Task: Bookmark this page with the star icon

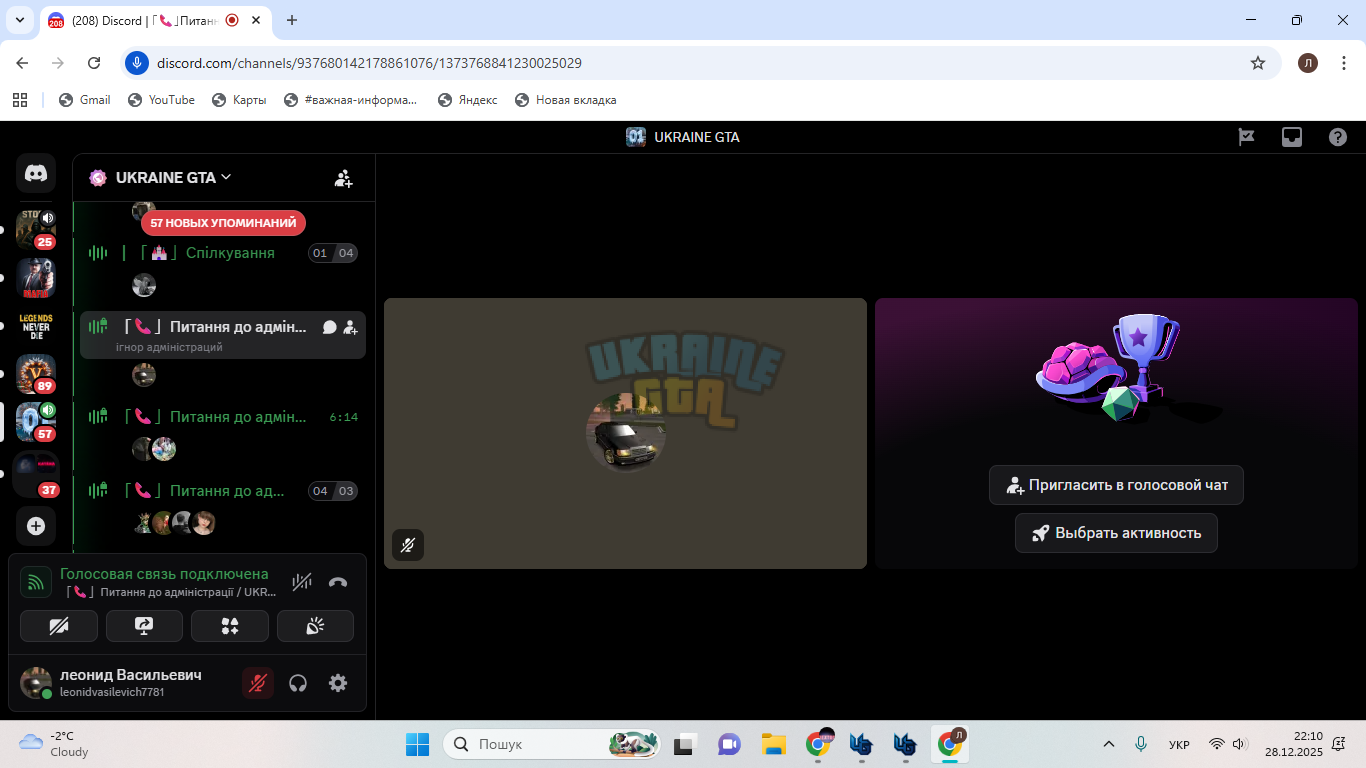Action: (x=1258, y=63)
